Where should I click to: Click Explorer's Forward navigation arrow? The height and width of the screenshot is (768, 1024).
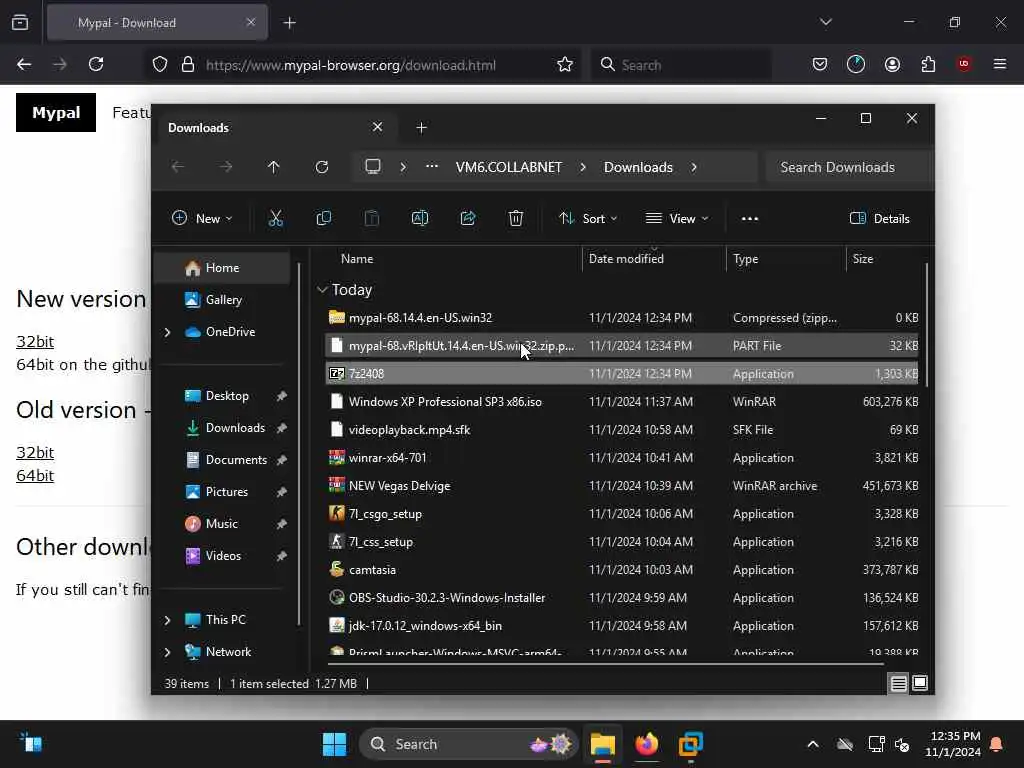click(x=226, y=167)
